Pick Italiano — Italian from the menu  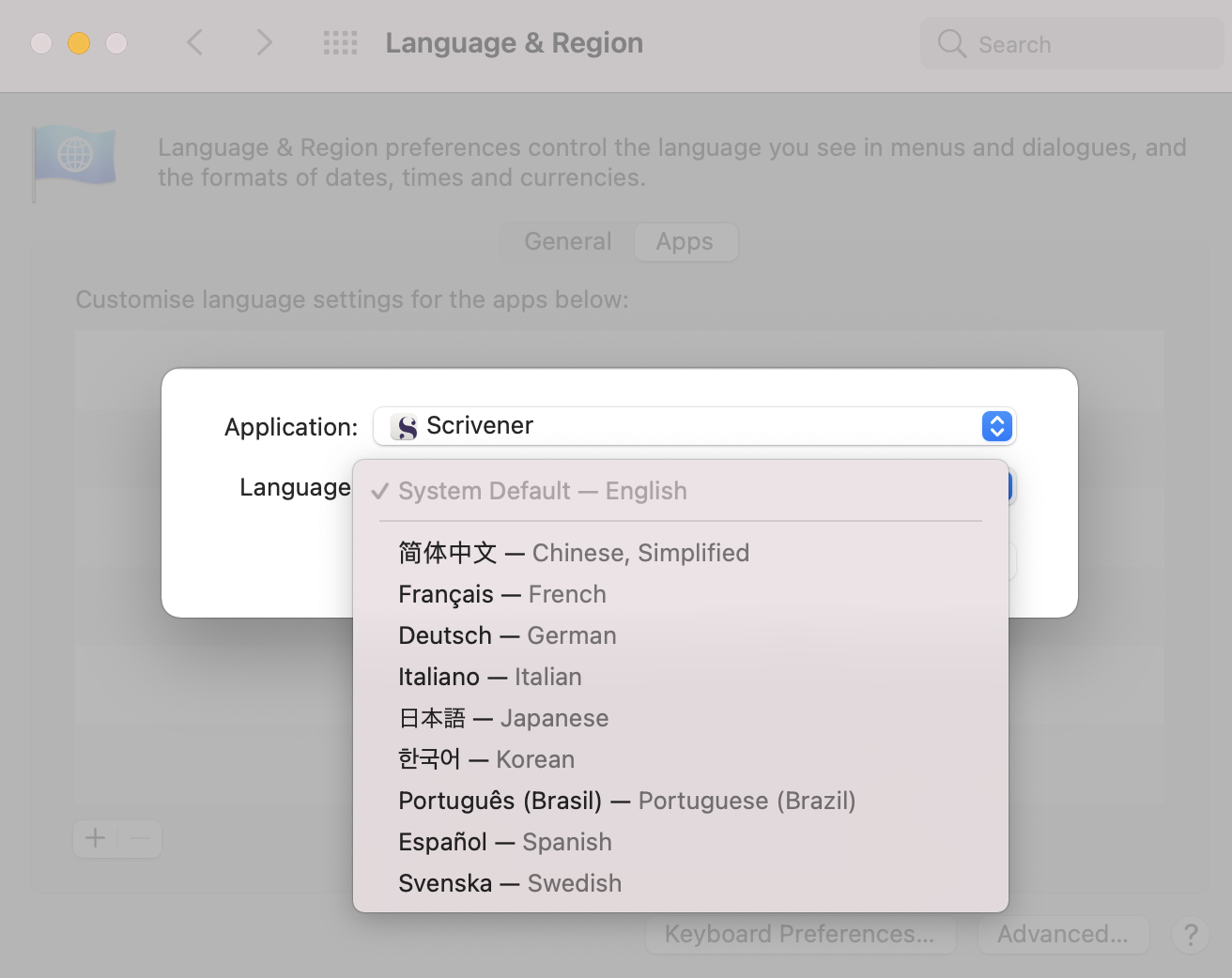tap(680, 677)
